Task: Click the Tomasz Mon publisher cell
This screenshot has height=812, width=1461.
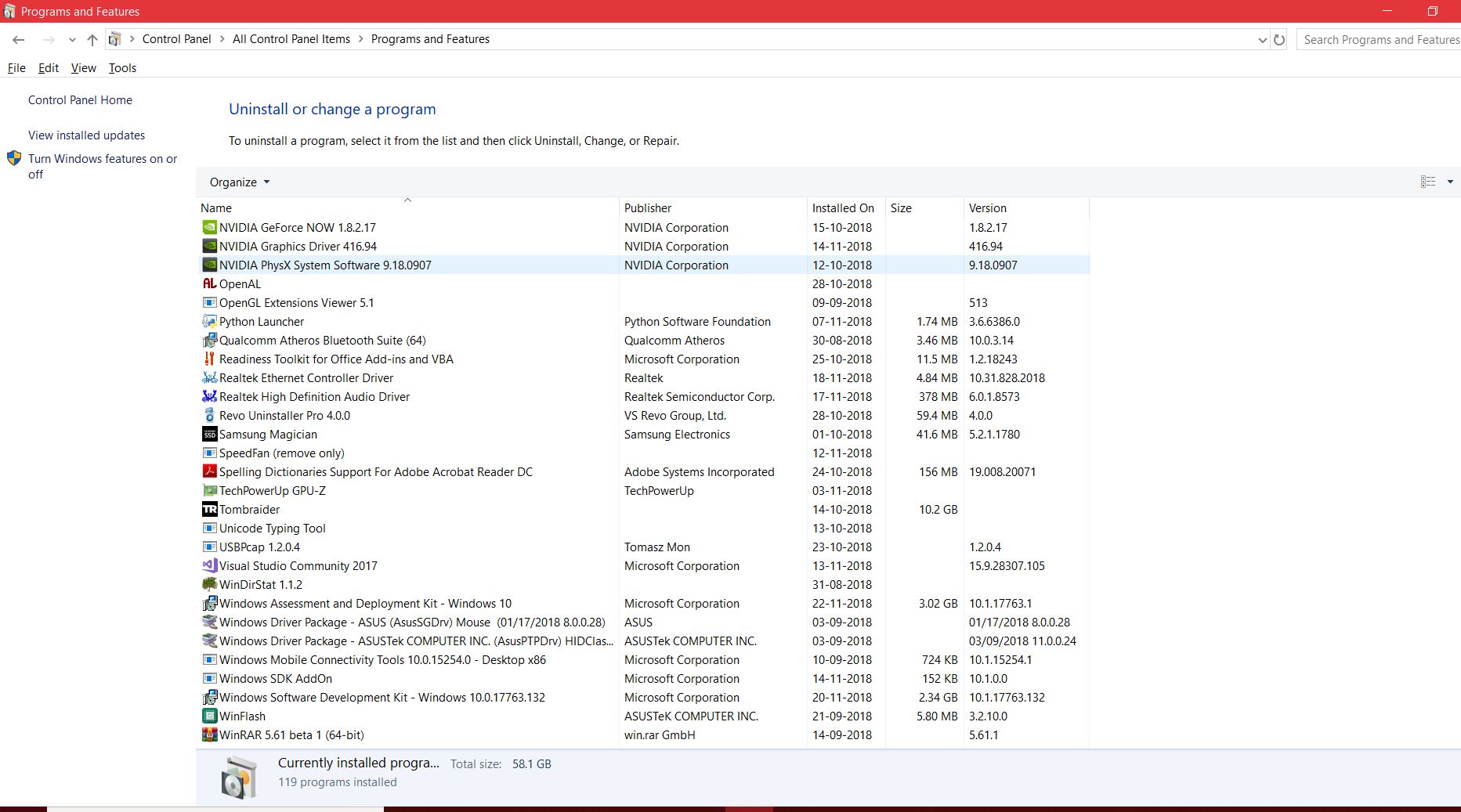Action: pos(657,547)
